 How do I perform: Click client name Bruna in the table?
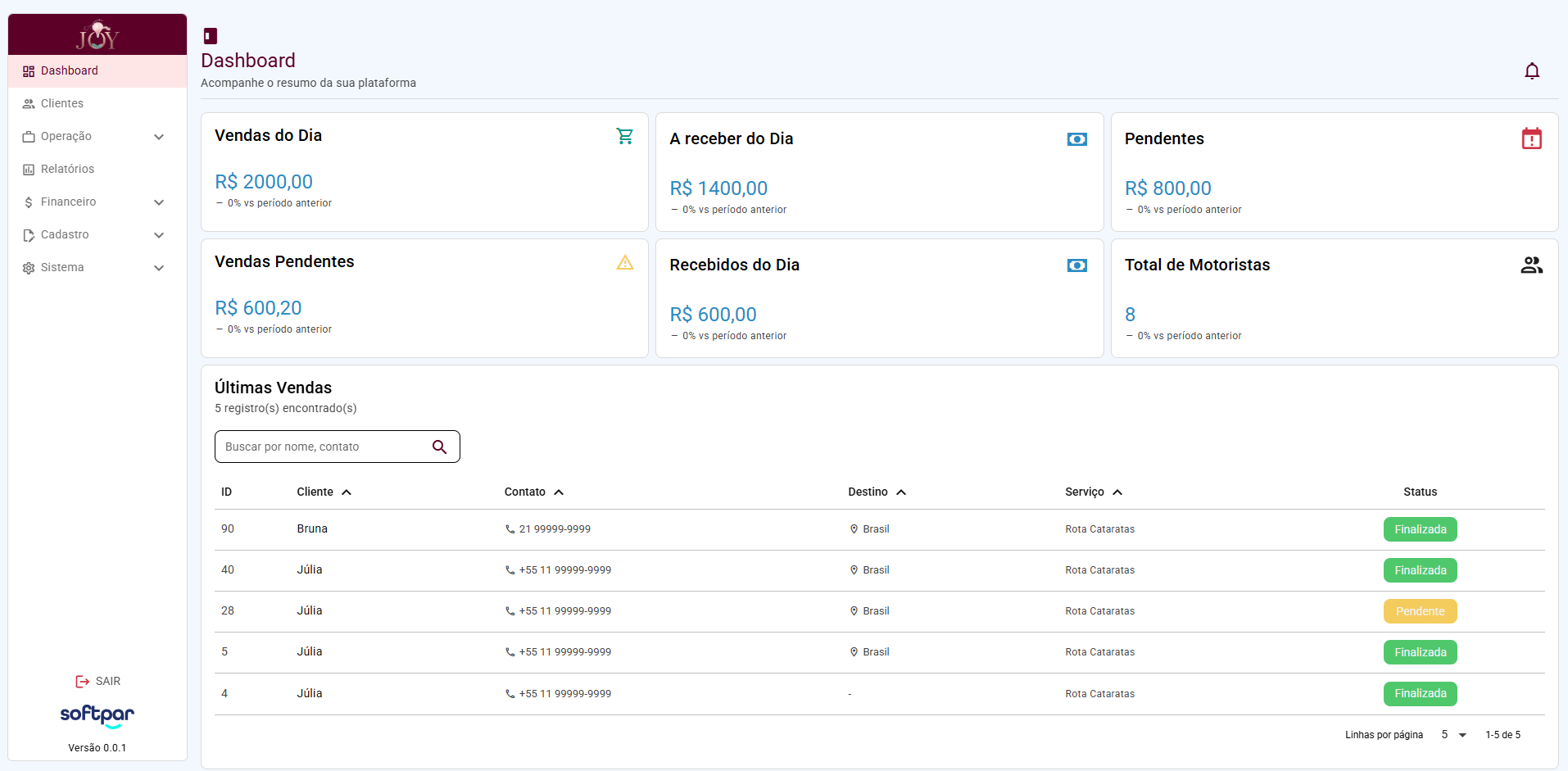coord(312,529)
